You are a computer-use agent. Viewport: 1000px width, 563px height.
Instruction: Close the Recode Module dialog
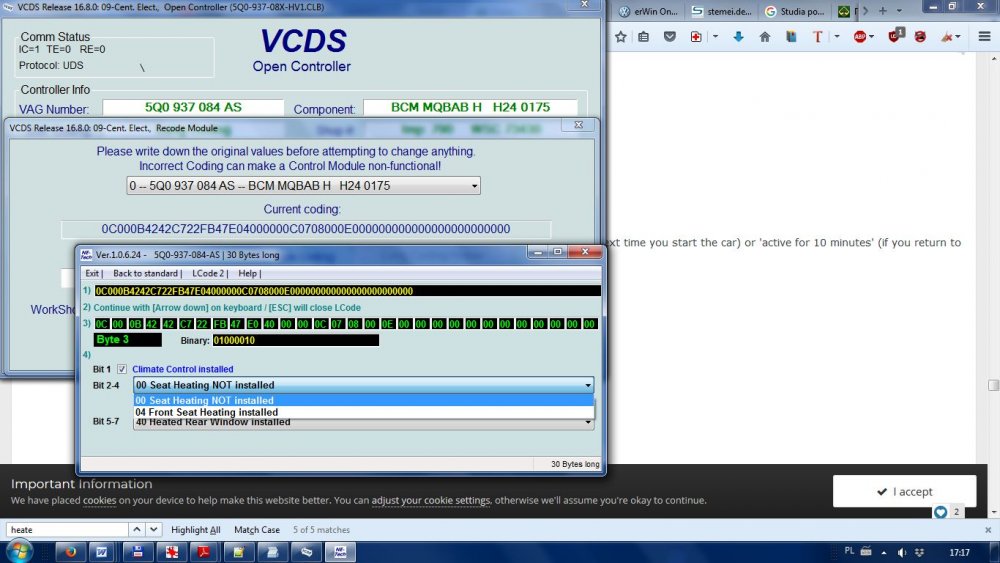point(578,125)
